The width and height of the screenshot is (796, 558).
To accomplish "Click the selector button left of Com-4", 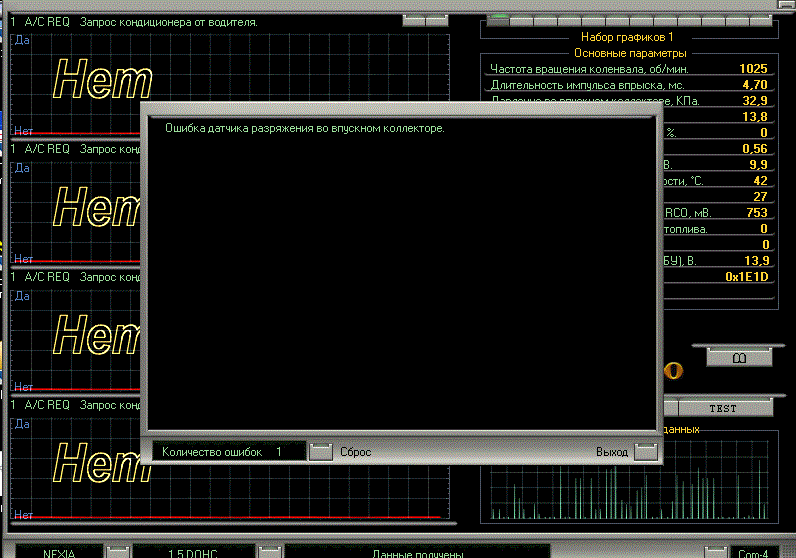I will (716, 552).
